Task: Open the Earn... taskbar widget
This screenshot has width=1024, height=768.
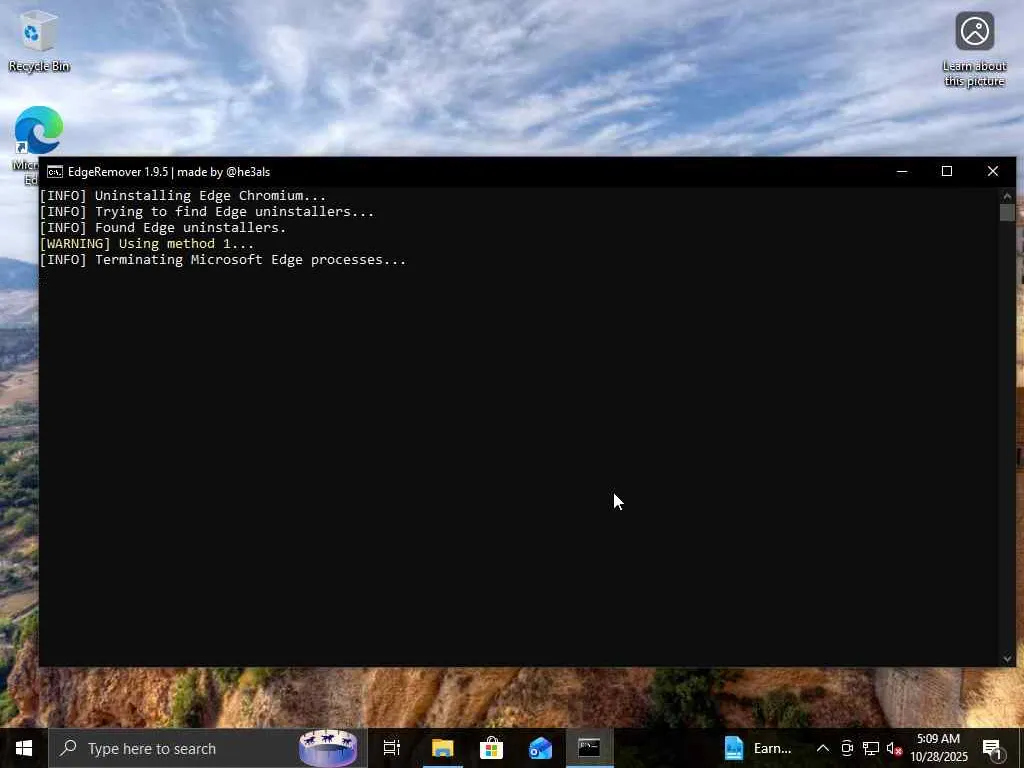Action: tap(760, 748)
